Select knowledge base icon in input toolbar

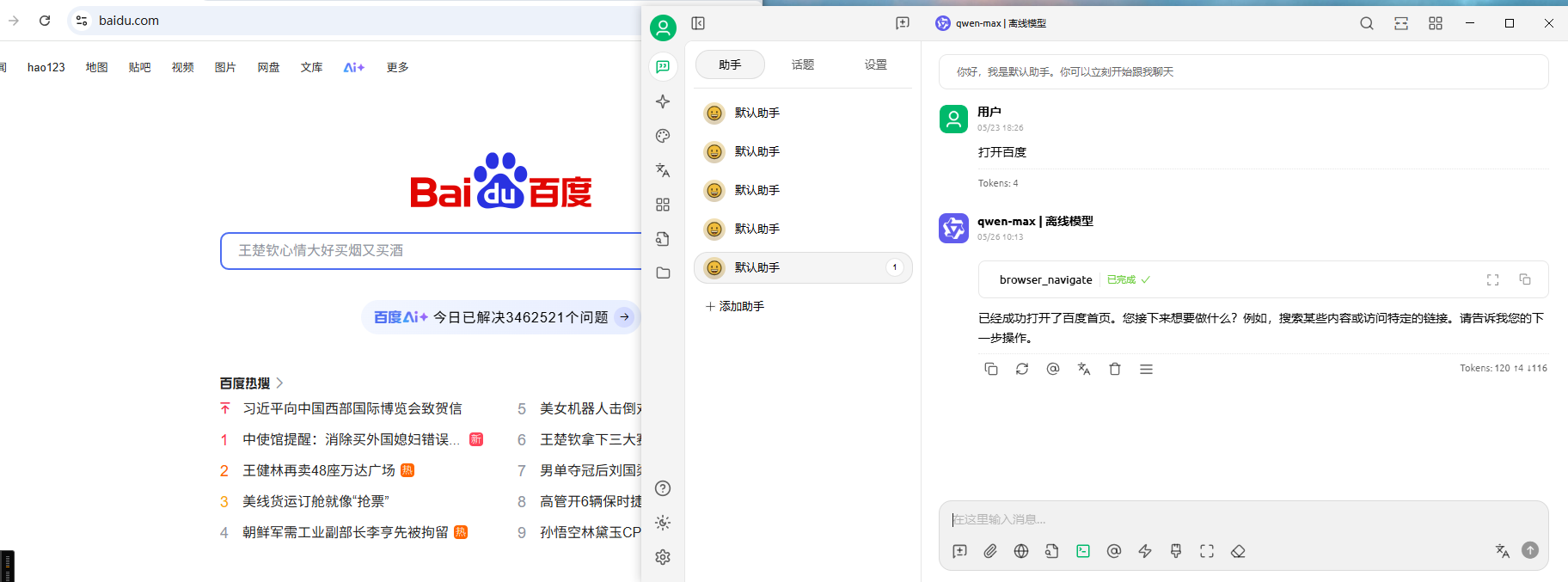click(1052, 551)
